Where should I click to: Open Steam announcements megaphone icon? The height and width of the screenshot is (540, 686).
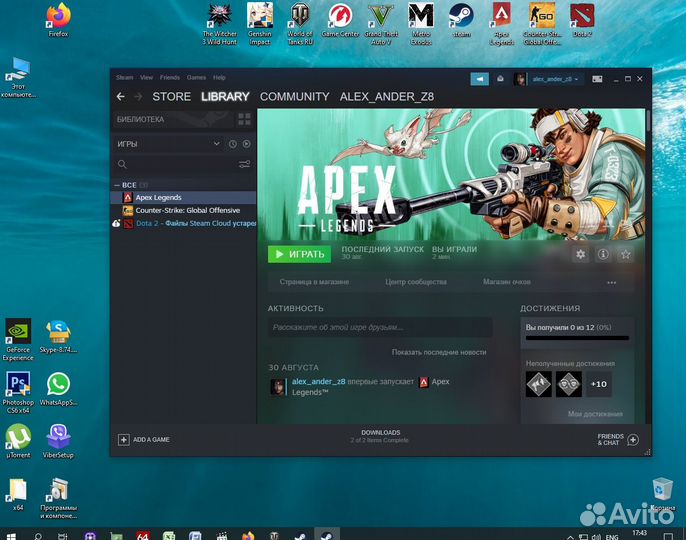pyautogui.click(x=480, y=79)
